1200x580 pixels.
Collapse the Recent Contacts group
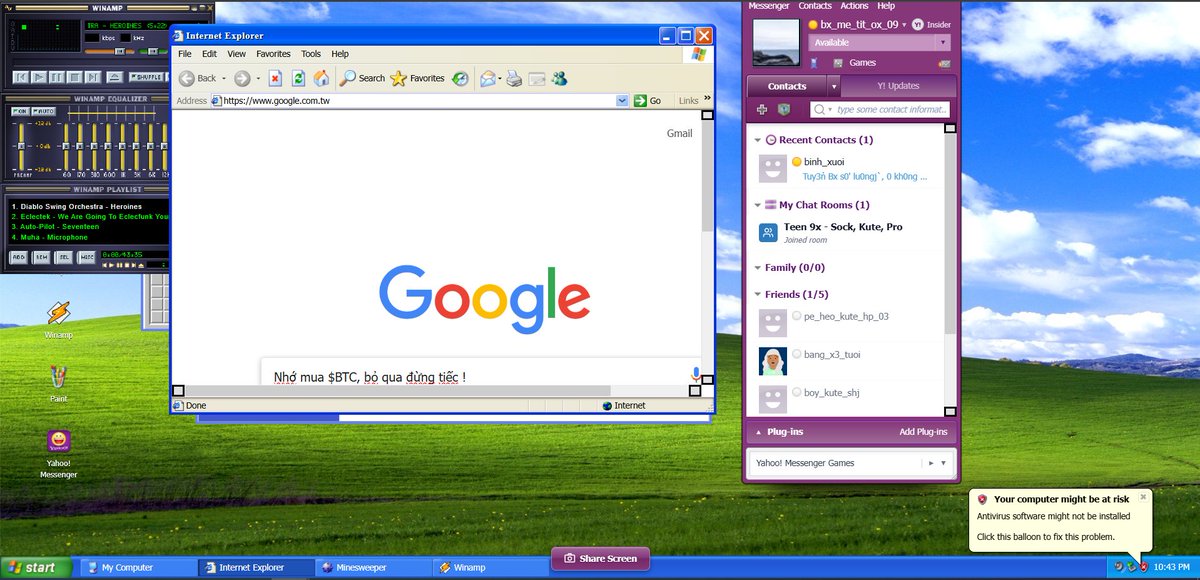[758, 140]
